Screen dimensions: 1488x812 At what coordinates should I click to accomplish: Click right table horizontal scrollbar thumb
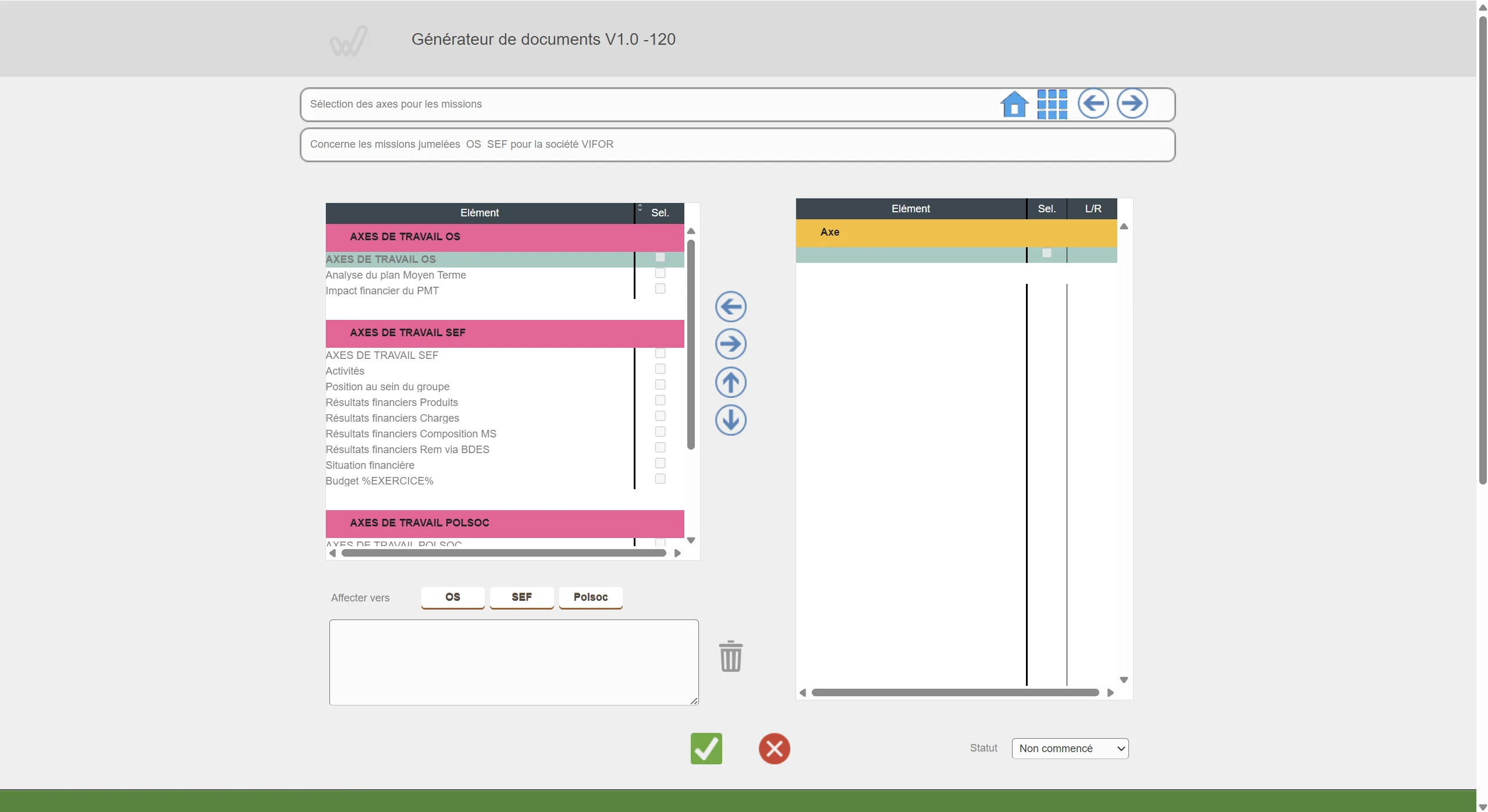tap(955, 693)
